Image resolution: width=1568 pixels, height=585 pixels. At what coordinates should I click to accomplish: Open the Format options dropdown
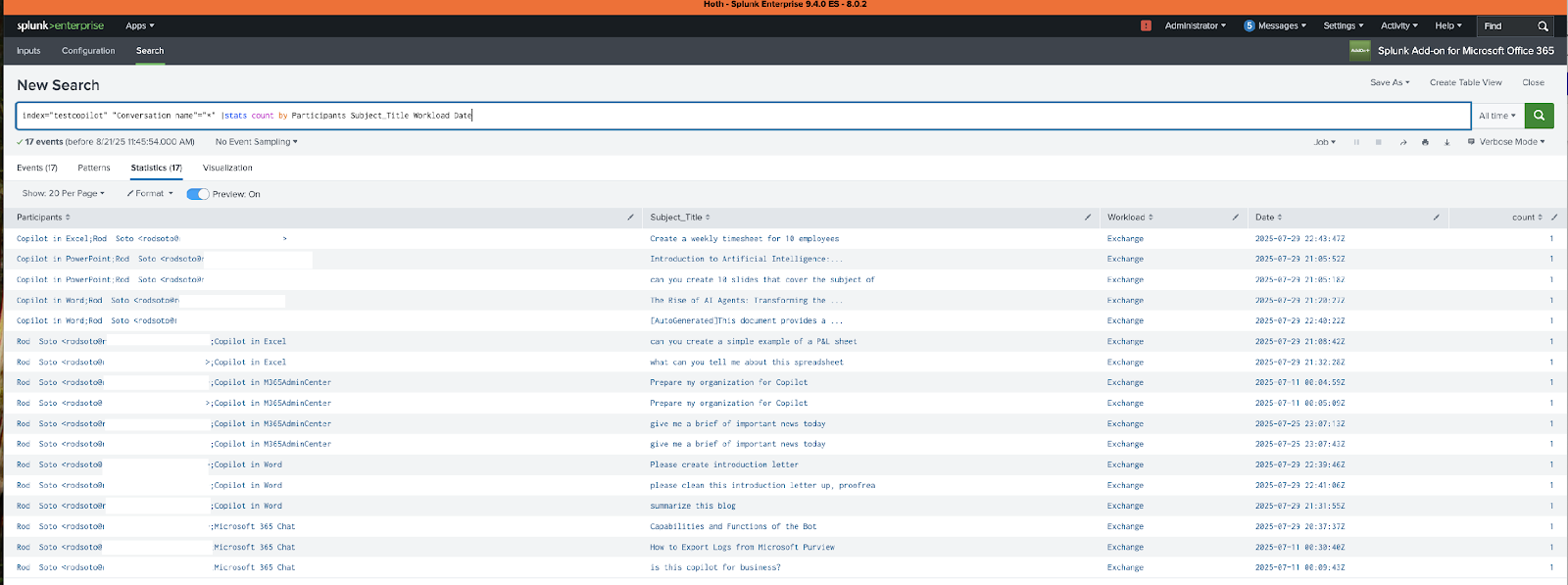click(x=150, y=194)
